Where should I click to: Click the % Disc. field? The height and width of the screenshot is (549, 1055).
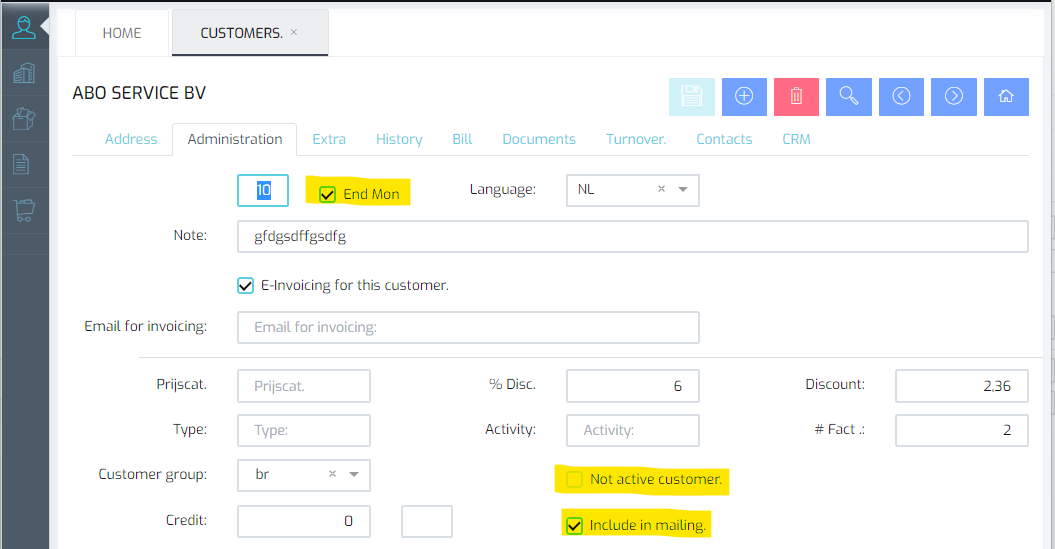(x=632, y=386)
